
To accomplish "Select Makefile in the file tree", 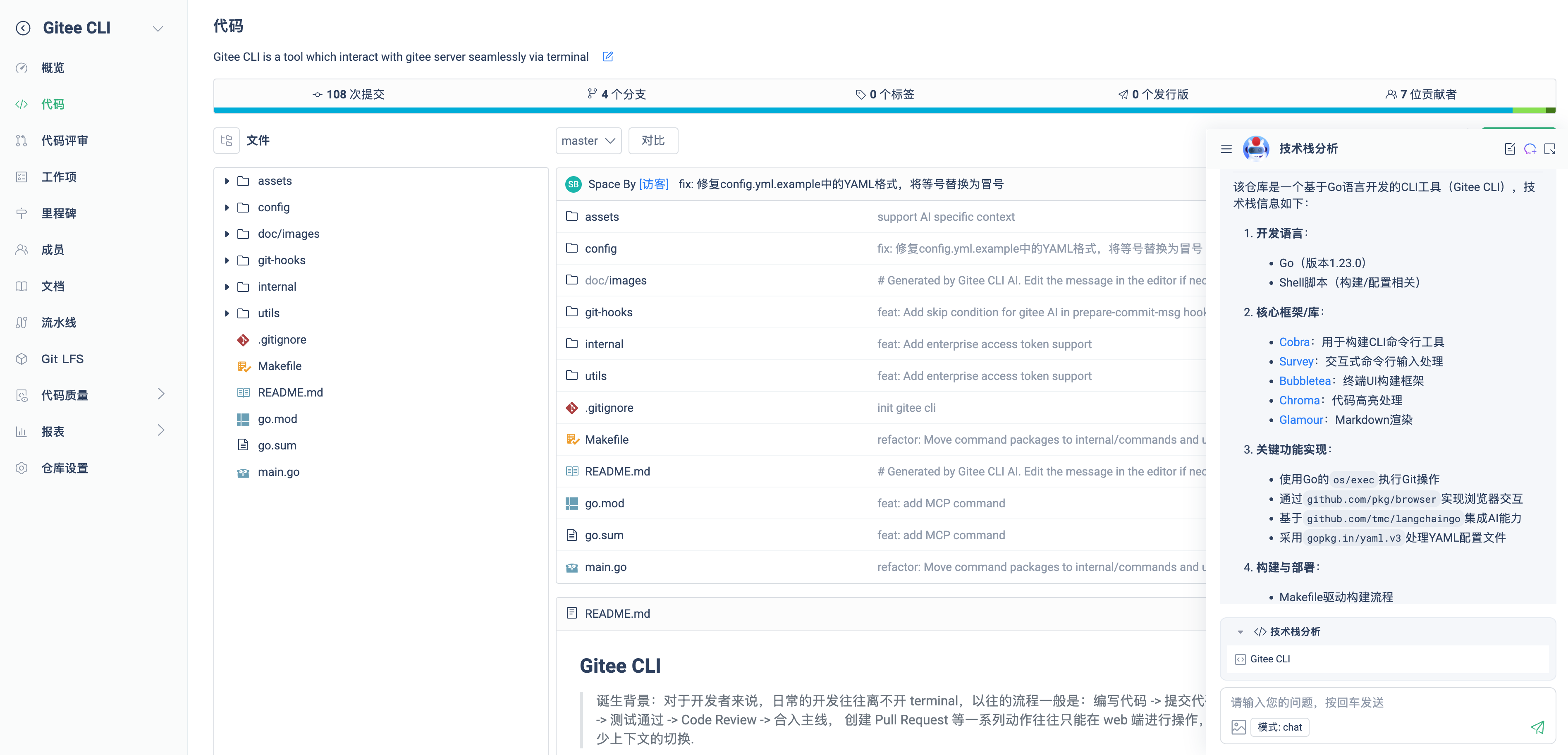I will coord(280,366).
